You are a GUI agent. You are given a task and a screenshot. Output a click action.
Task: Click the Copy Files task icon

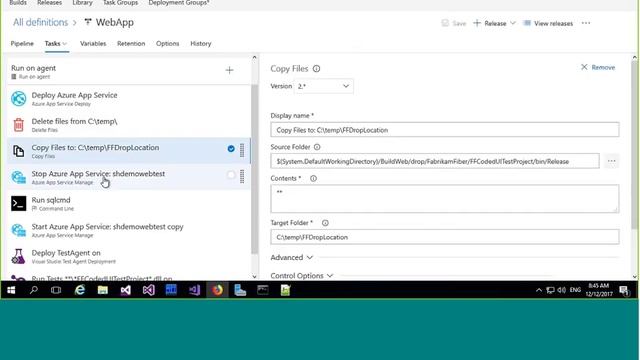click(18, 151)
